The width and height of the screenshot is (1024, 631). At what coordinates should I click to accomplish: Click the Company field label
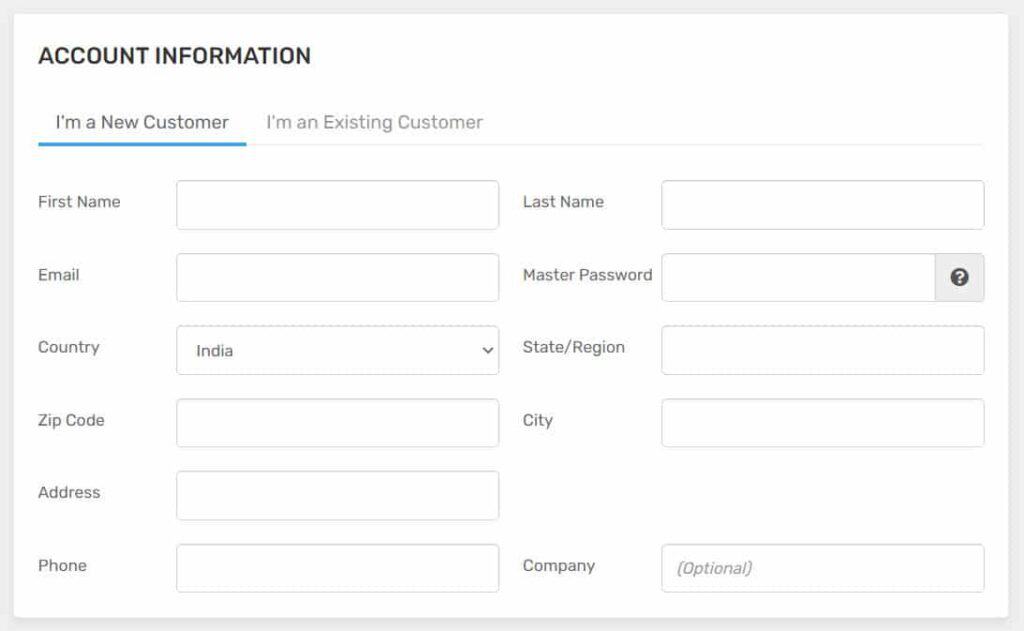tap(559, 566)
